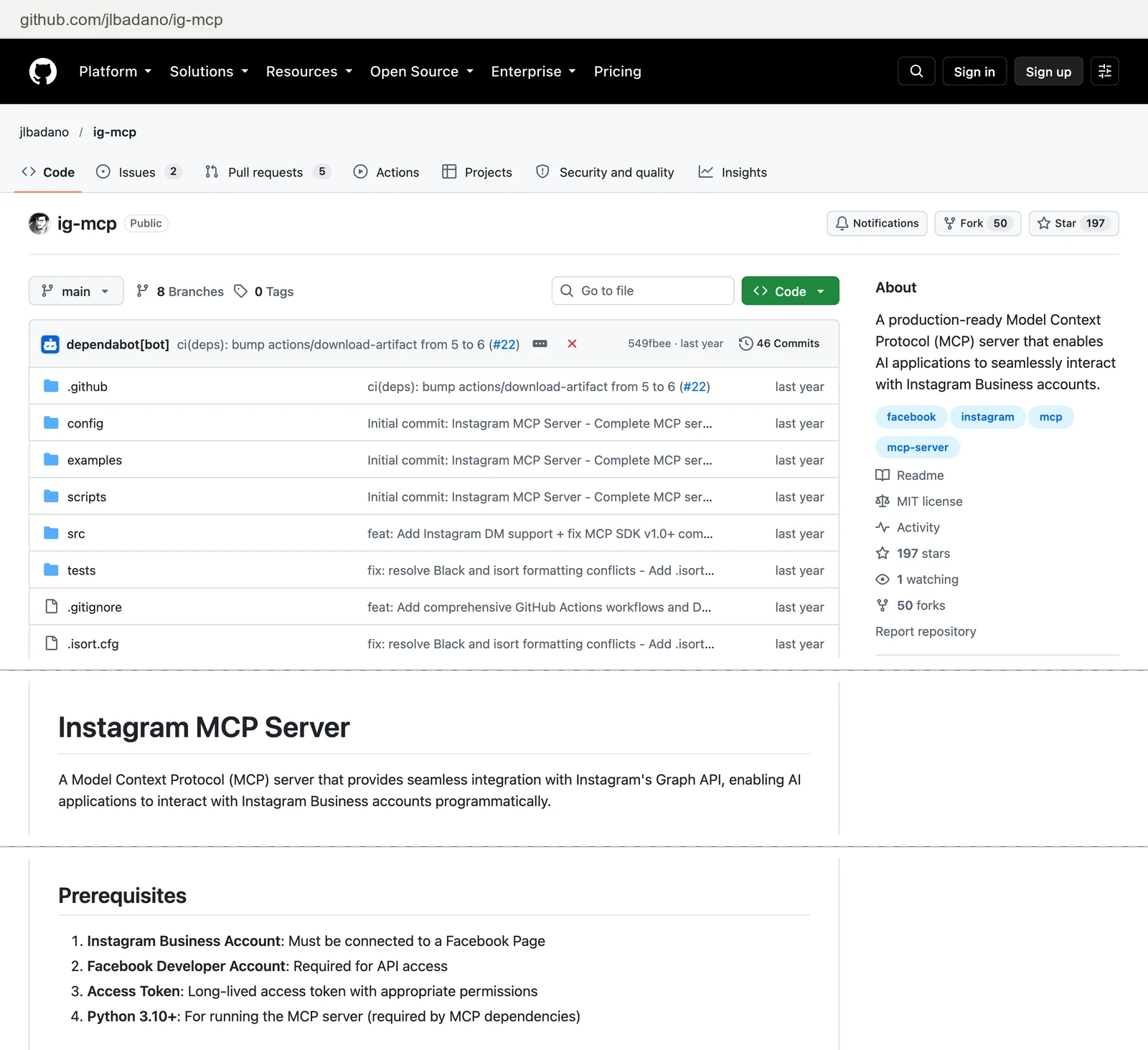Click the dependabot avatar icon
This screenshot has width=1148, height=1050.
pyautogui.click(x=50, y=344)
